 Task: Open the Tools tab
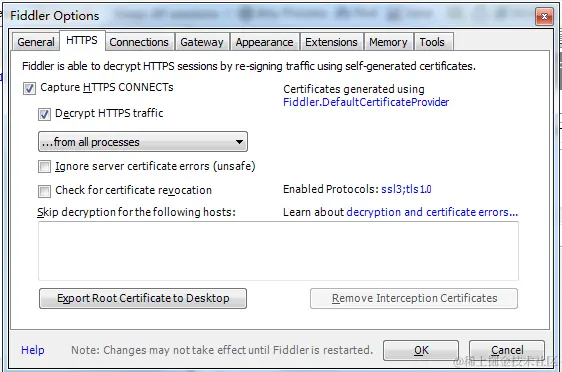click(433, 42)
